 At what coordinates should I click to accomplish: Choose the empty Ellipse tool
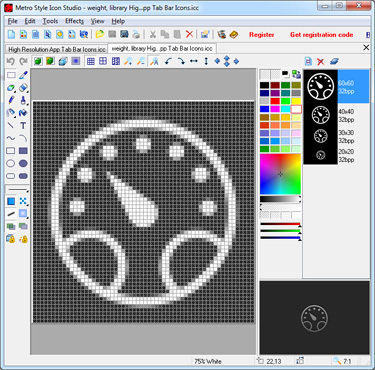(11, 163)
